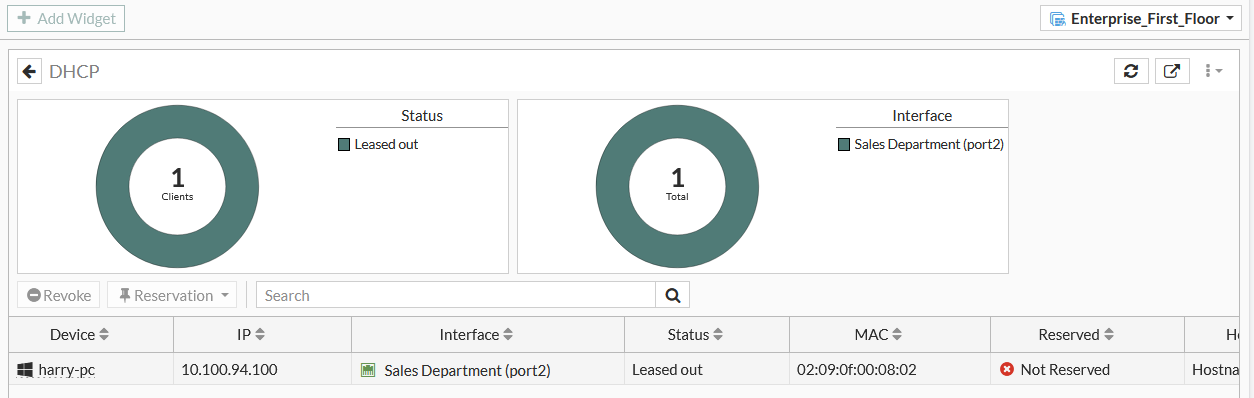Click the Sales Department (port2) legend swatch
The height and width of the screenshot is (398, 1254).
point(844,144)
